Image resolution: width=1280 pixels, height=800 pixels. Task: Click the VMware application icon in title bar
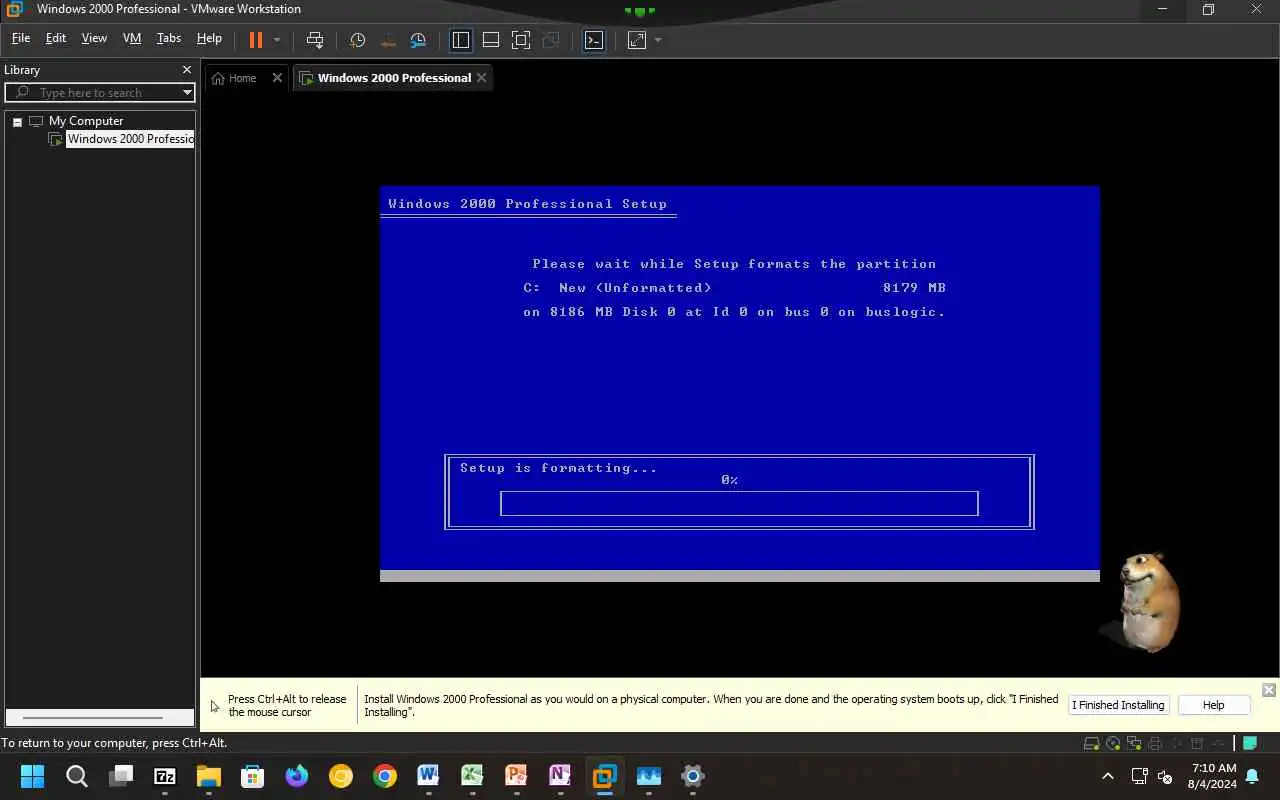point(14,9)
